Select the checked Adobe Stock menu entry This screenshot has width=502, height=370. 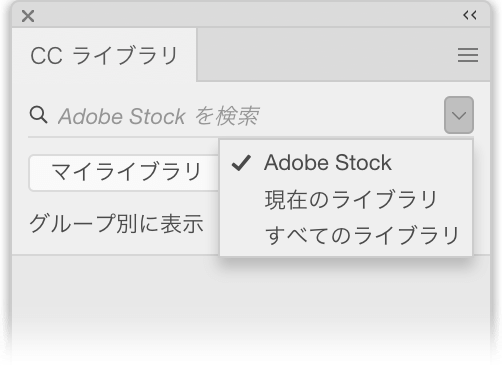coord(346,163)
